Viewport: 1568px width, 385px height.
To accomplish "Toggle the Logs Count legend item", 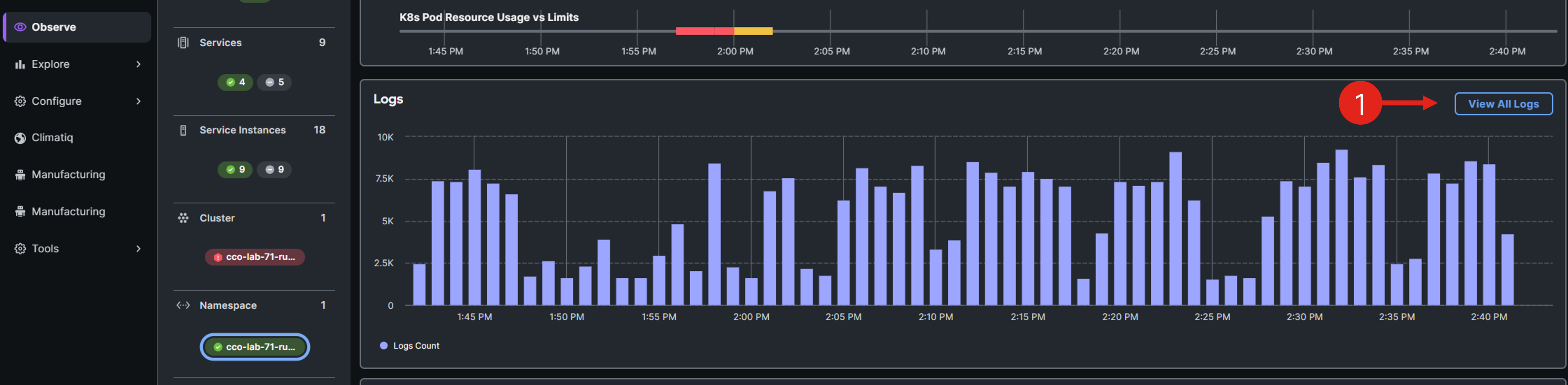I will click(x=410, y=345).
